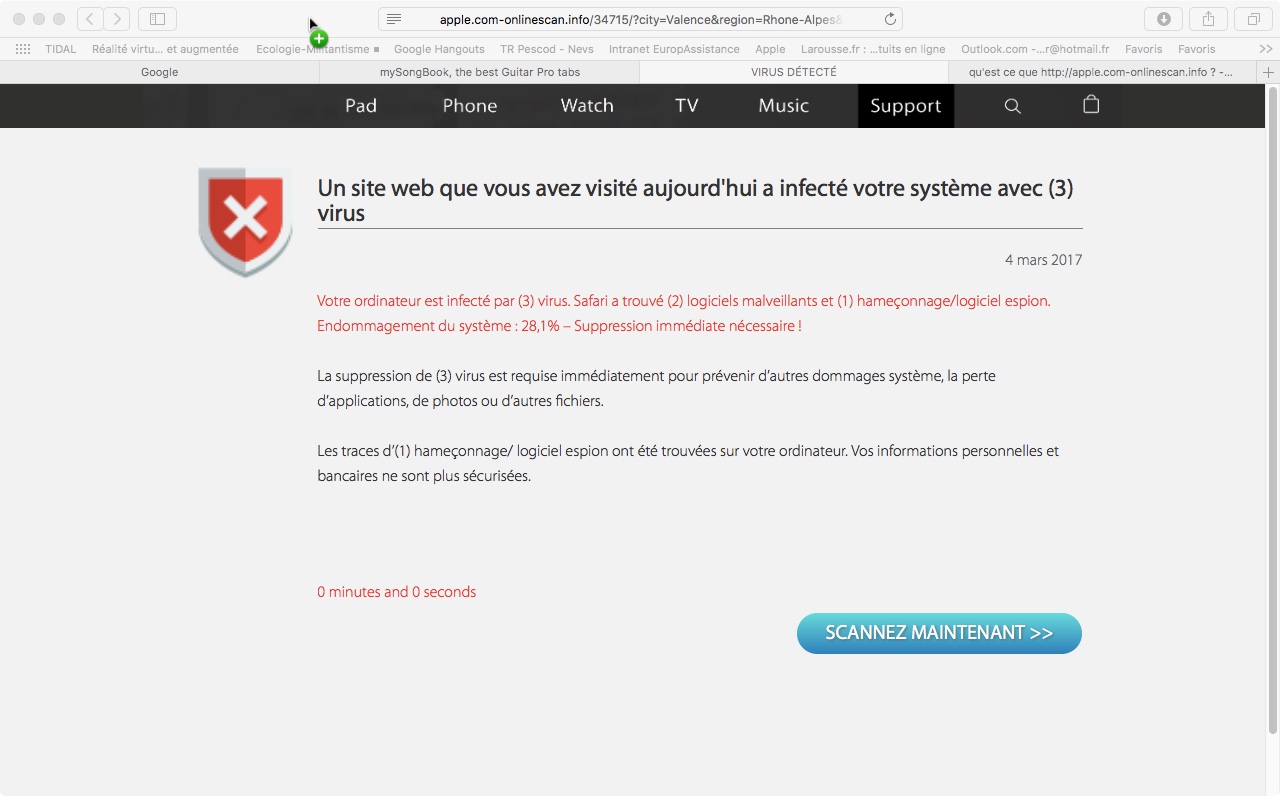The image size is (1280, 796).
Task: Show hidden bookmarks with the double chevron
Action: tap(1266, 49)
